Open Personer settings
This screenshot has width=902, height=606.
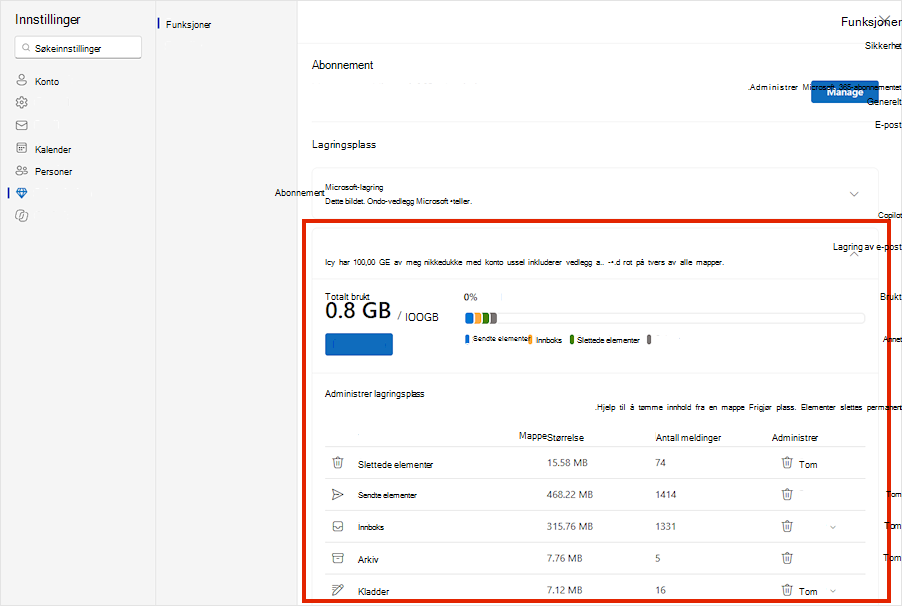coord(53,171)
